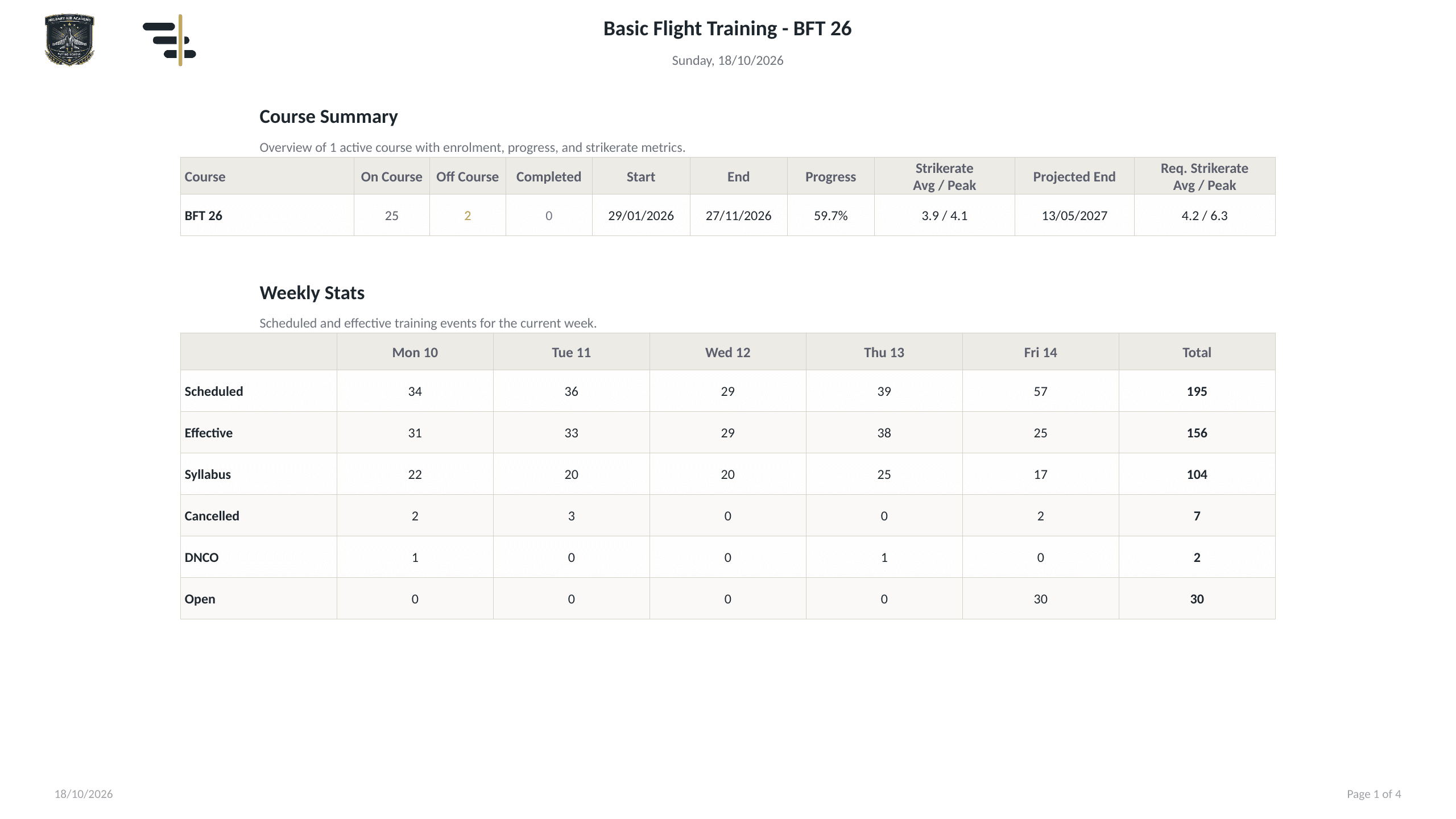Image resolution: width=1456 pixels, height=819 pixels.
Task: Click the 'Weekly Stats' heading
Action: [x=312, y=293]
